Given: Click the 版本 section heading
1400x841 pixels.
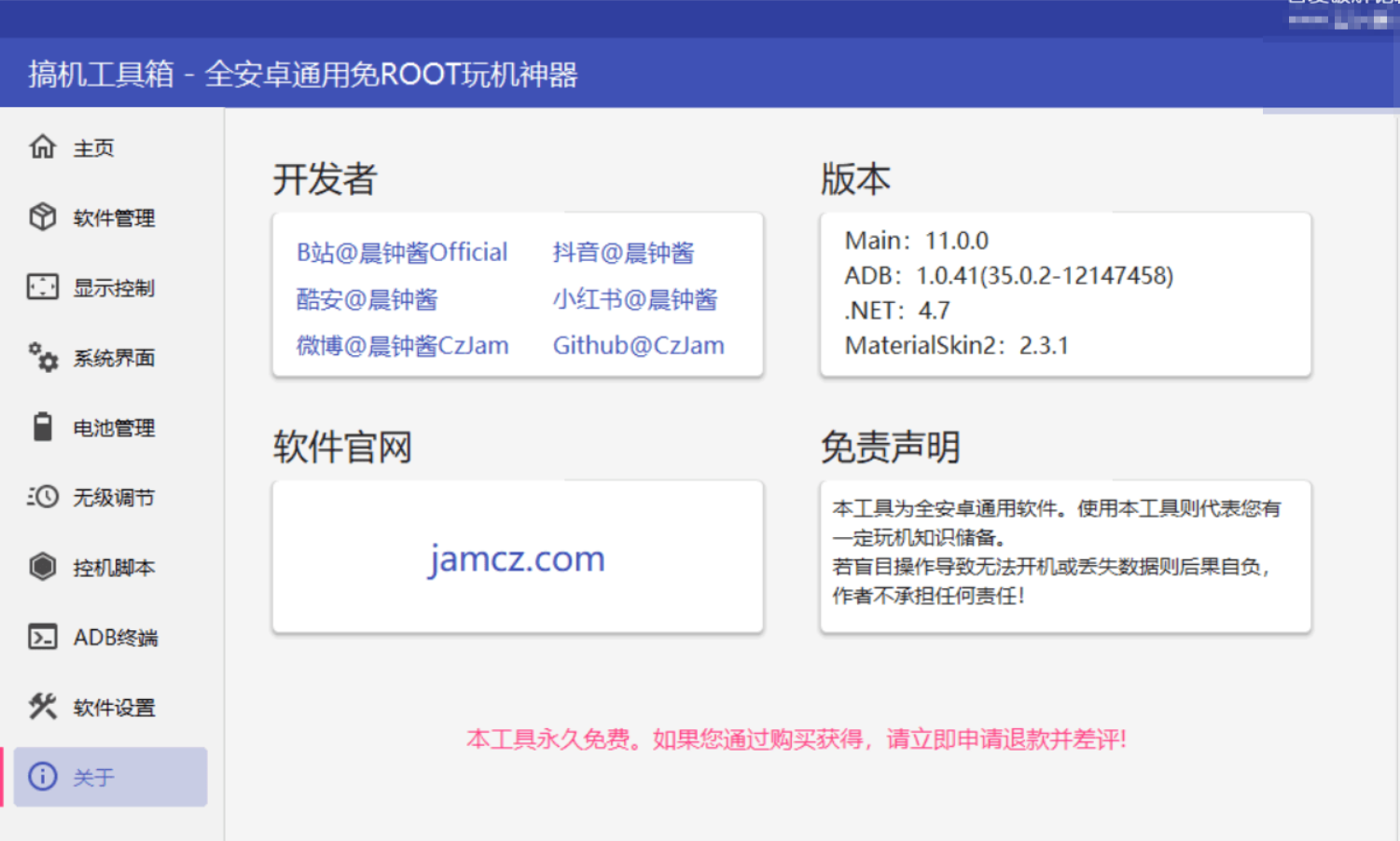Looking at the screenshot, I should (855, 179).
